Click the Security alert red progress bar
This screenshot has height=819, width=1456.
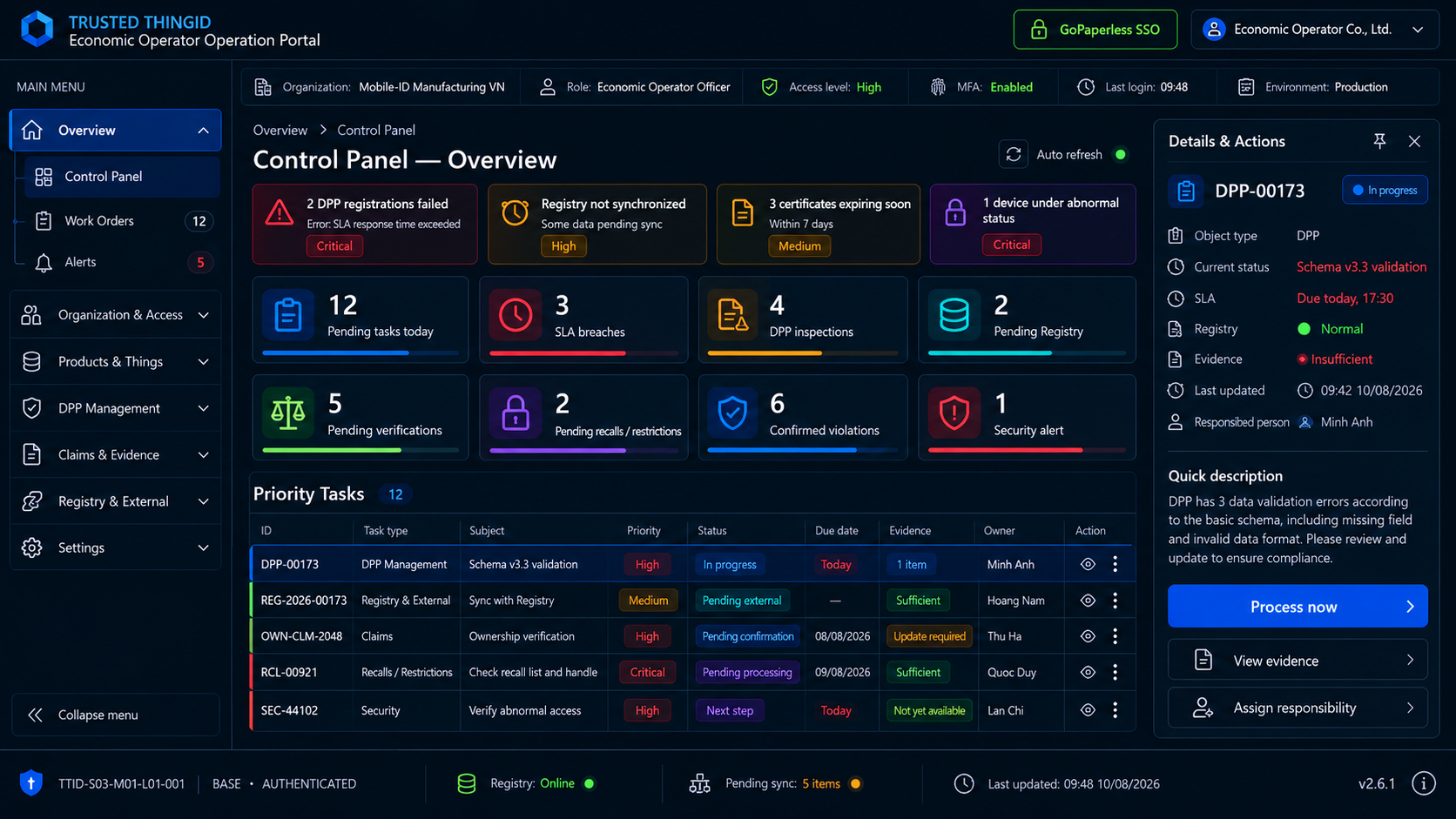pos(1027,450)
